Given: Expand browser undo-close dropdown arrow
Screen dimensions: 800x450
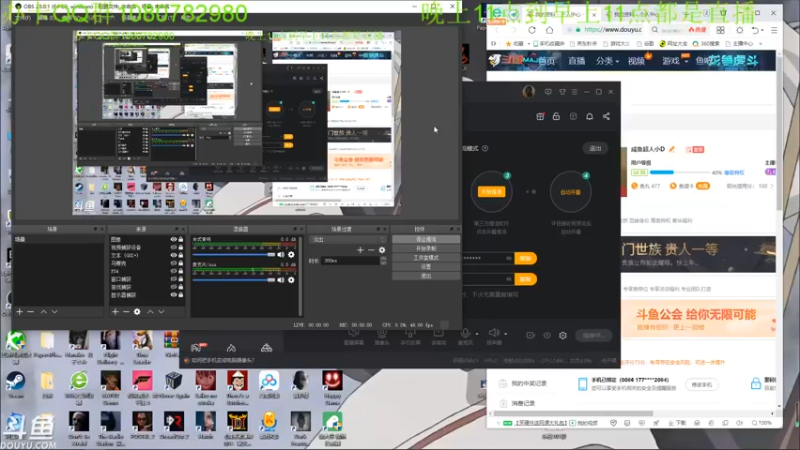Looking at the screenshot, I should tap(762, 31).
